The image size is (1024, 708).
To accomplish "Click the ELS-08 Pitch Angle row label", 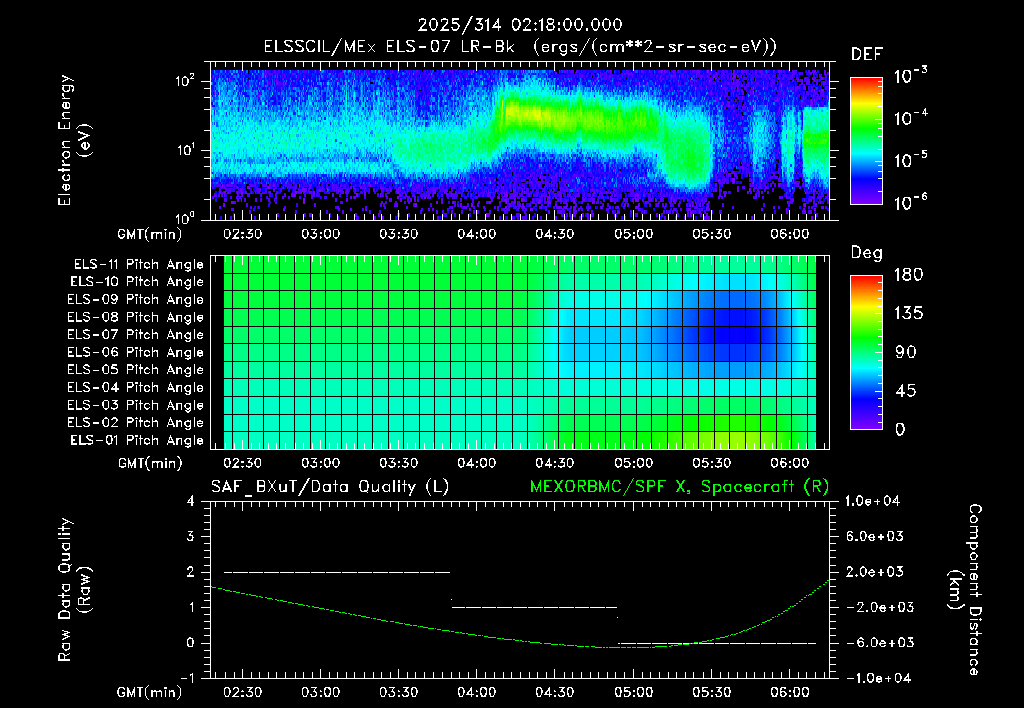I will (136, 317).
